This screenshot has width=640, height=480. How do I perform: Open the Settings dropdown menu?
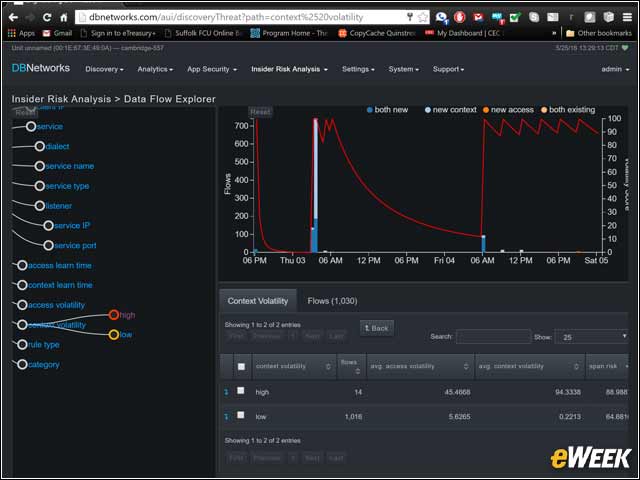(x=358, y=69)
